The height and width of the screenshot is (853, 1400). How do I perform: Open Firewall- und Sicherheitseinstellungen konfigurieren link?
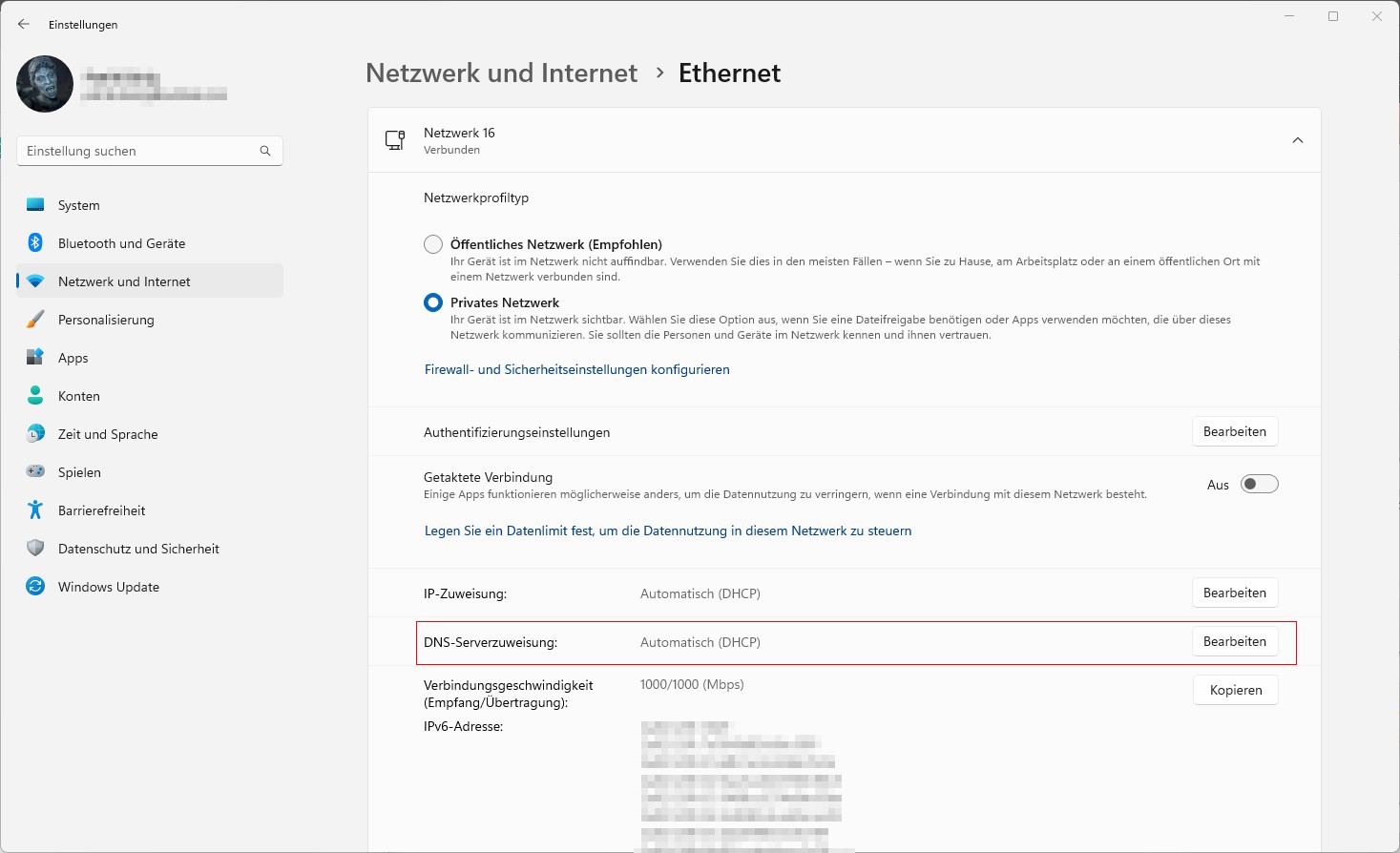point(577,369)
